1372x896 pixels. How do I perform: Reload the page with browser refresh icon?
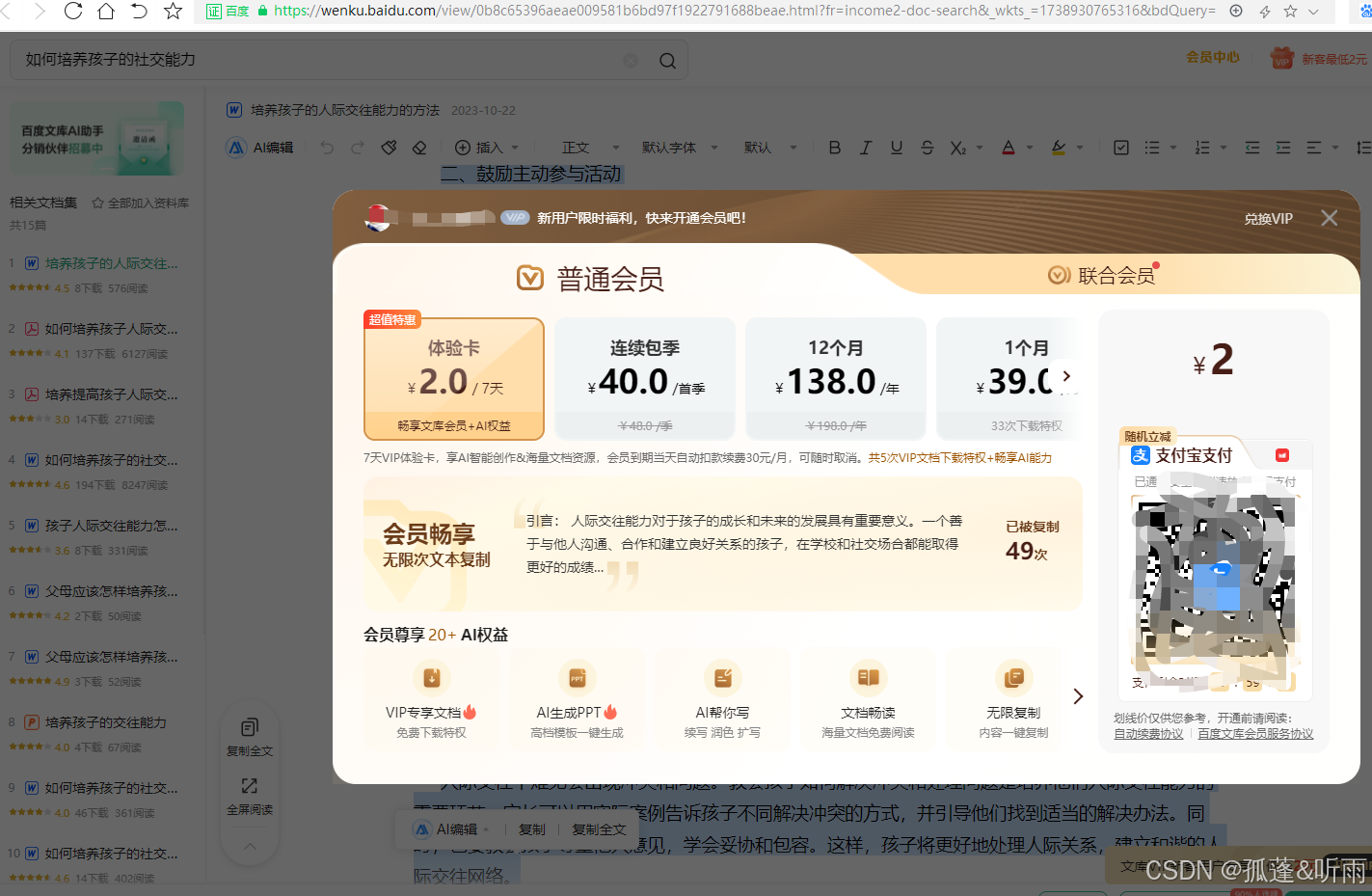click(x=73, y=11)
